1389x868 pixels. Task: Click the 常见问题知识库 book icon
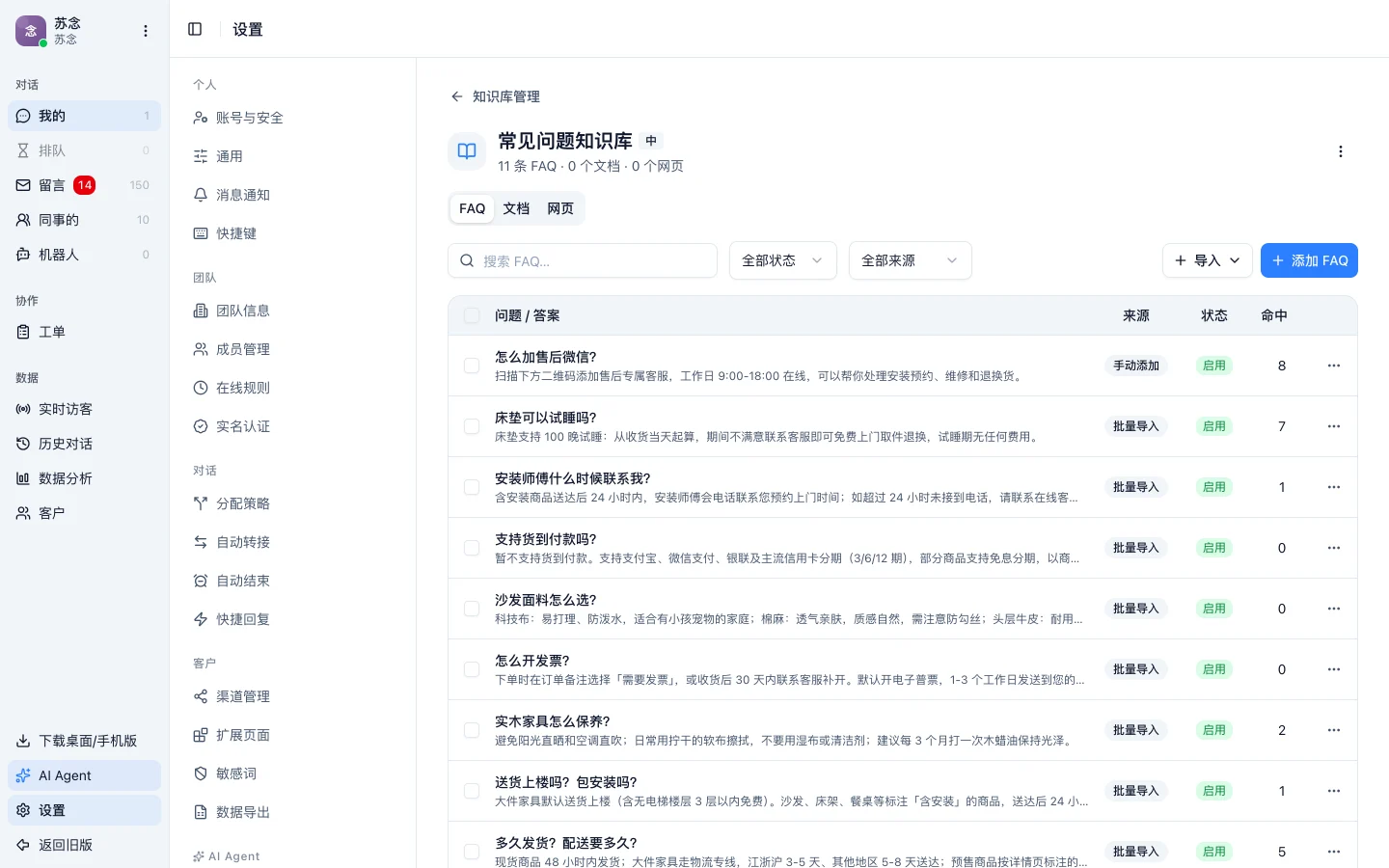(x=467, y=151)
